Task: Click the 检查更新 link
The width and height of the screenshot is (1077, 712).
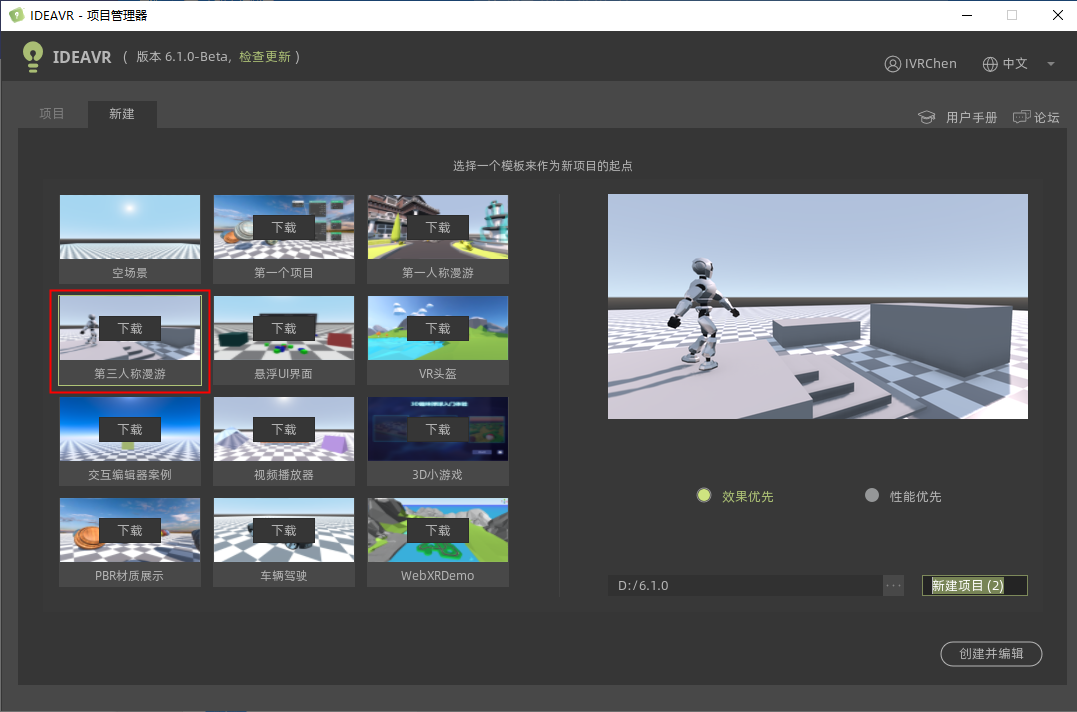Action: [264, 57]
